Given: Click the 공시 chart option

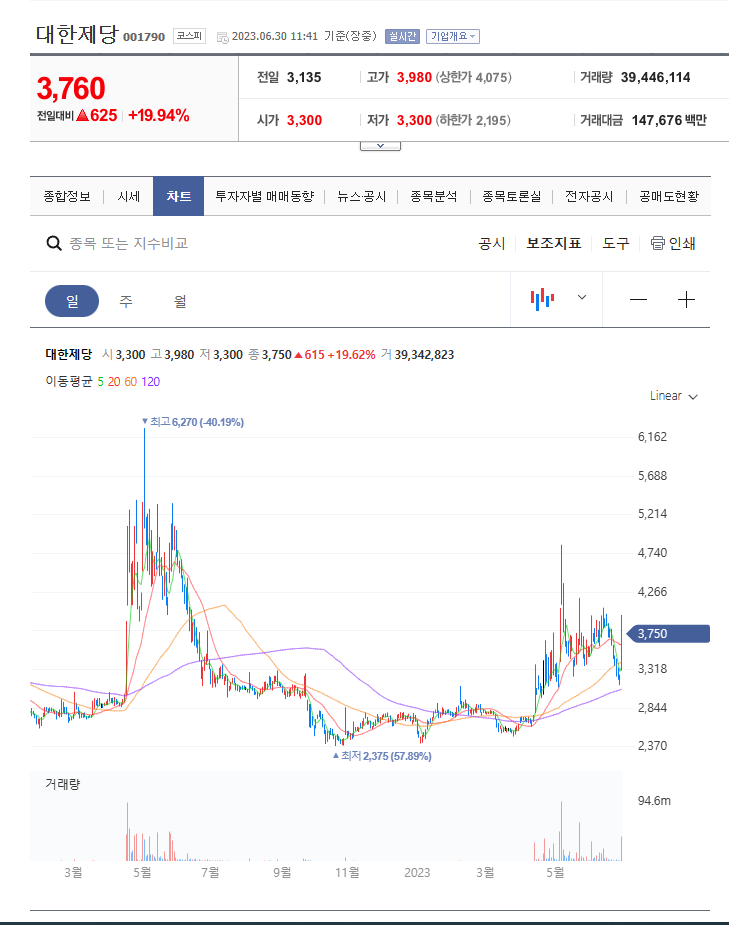Looking at the screenshot, I should pyautogui.click(x=492, y=243).
